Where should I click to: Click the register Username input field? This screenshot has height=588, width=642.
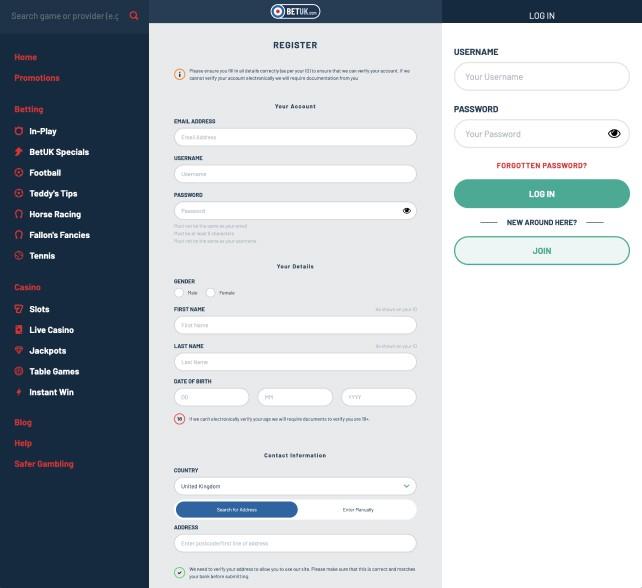click(x=295, y=174)
